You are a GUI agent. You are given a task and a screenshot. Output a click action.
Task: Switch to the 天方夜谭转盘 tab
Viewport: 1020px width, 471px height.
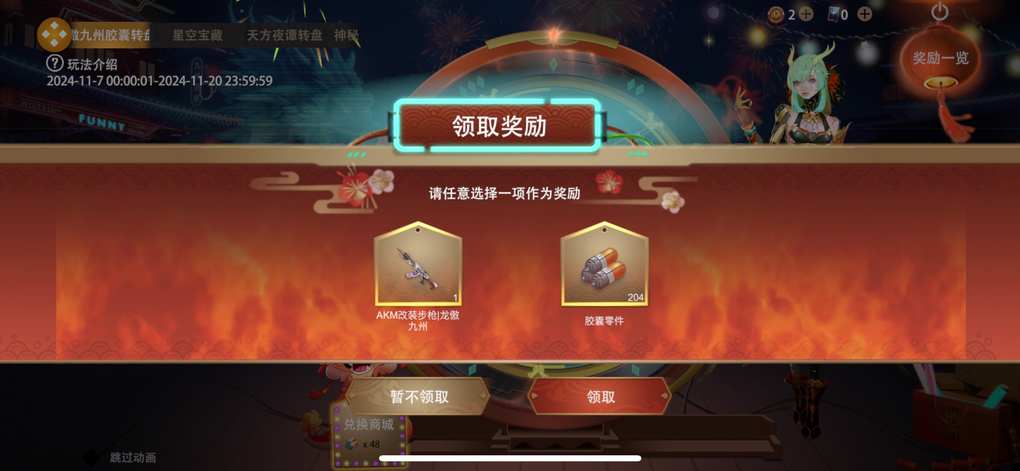pos(284,35)
